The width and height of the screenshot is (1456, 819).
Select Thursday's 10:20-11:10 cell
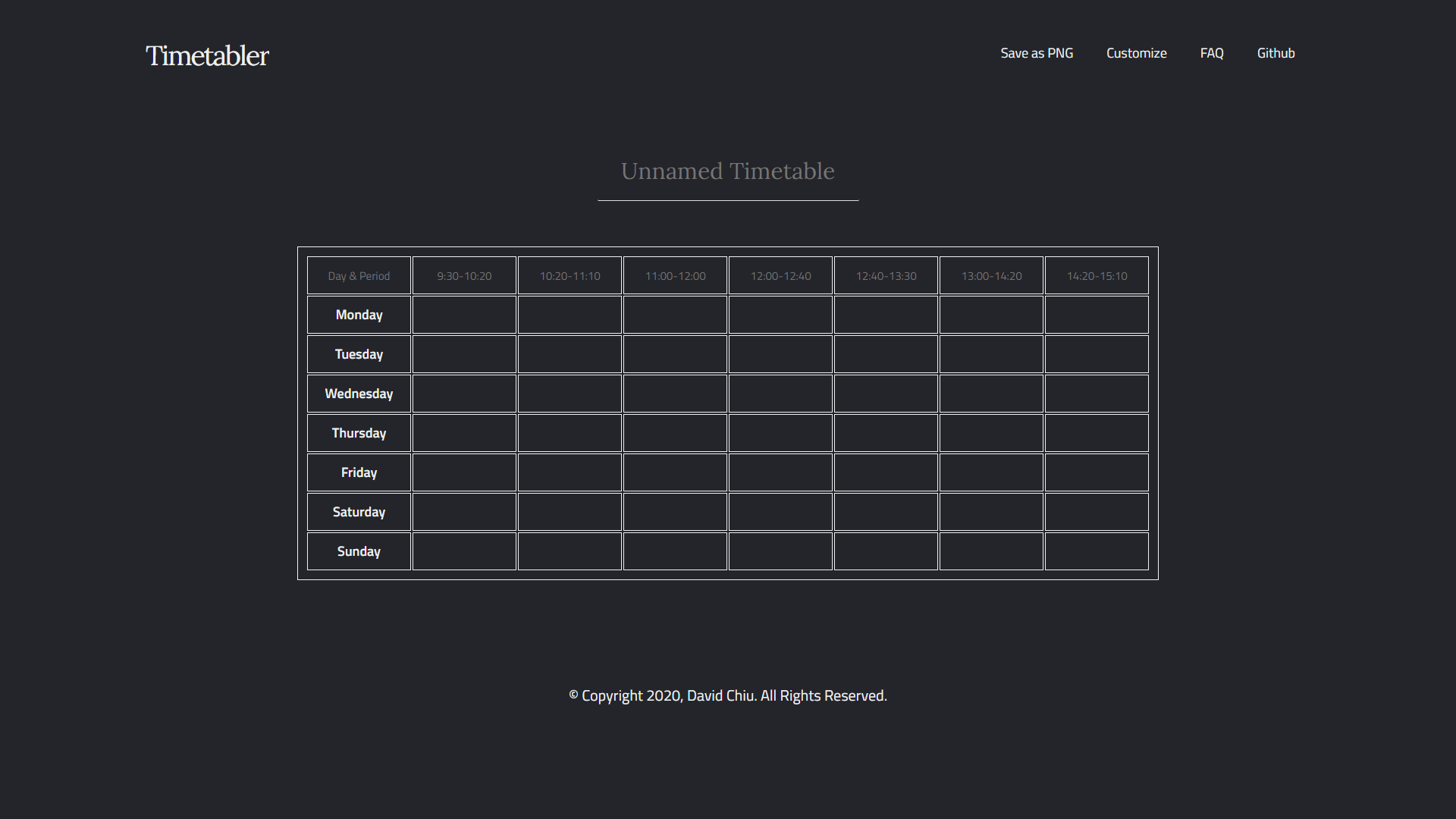tap(570, 433)
